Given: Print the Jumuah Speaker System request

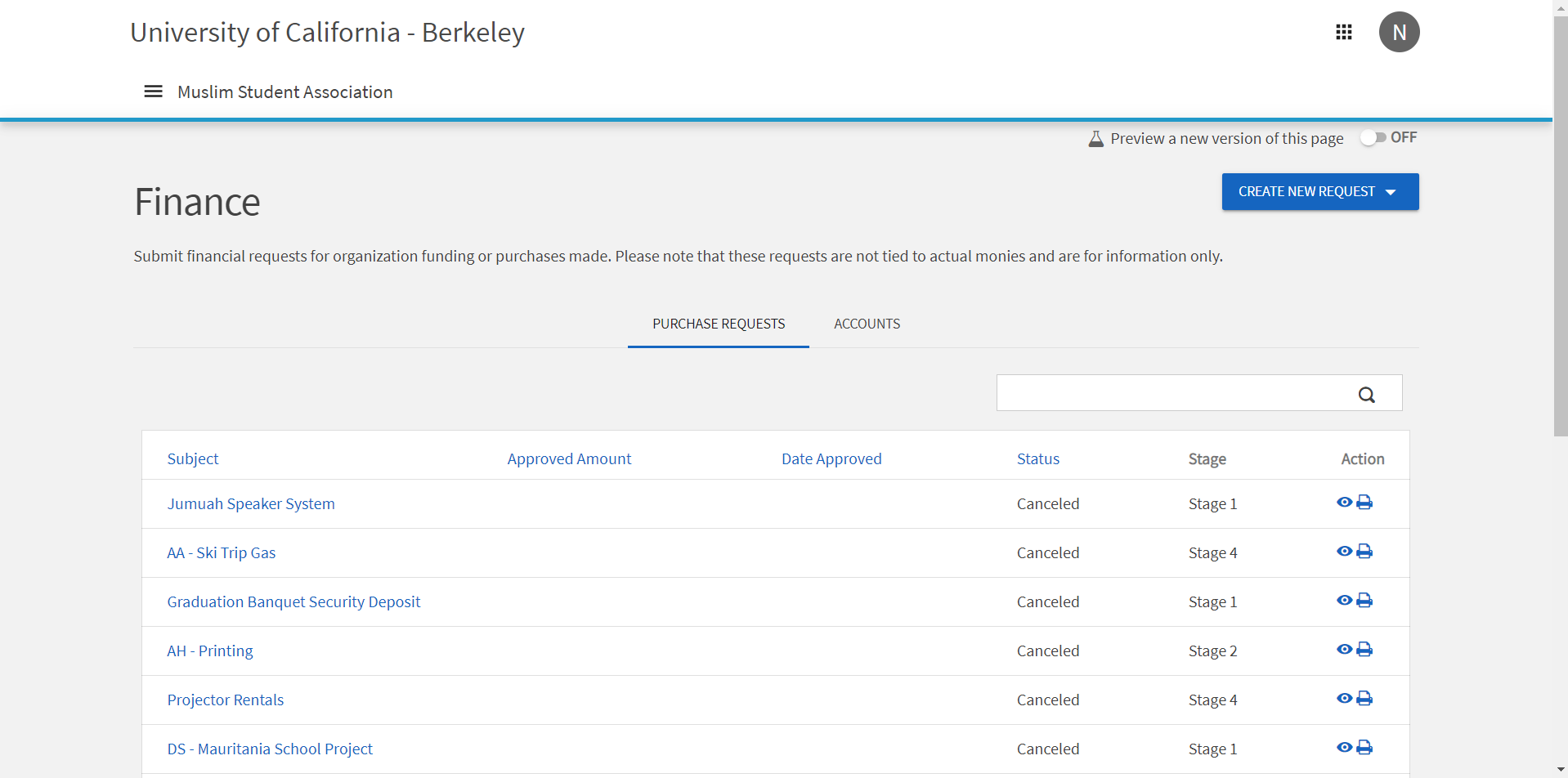Looking at the screenshot, I should (x=1364, y=502).
